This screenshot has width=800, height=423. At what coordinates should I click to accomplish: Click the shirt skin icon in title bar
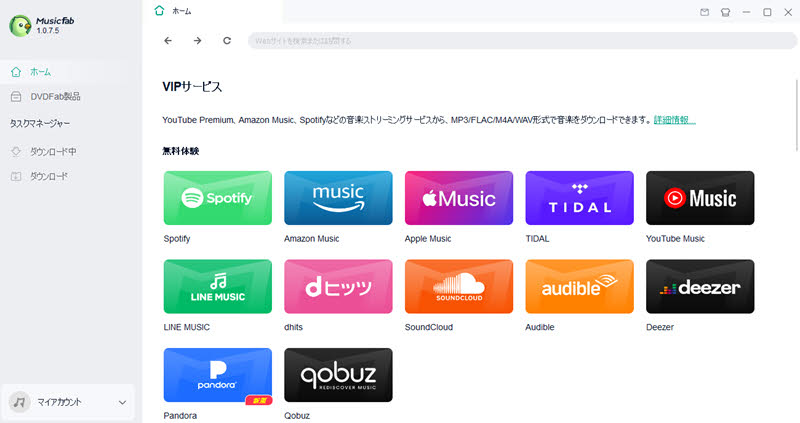pyautogui.click(x=726, y=12)
